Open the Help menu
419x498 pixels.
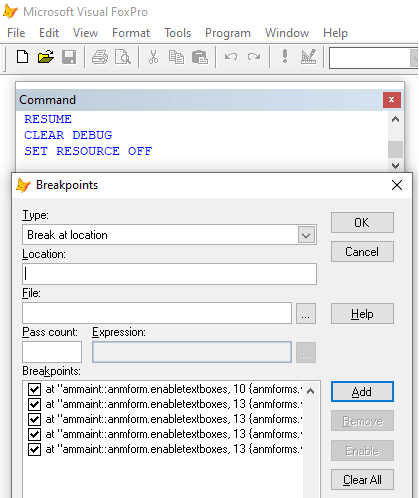click(335, 33)
